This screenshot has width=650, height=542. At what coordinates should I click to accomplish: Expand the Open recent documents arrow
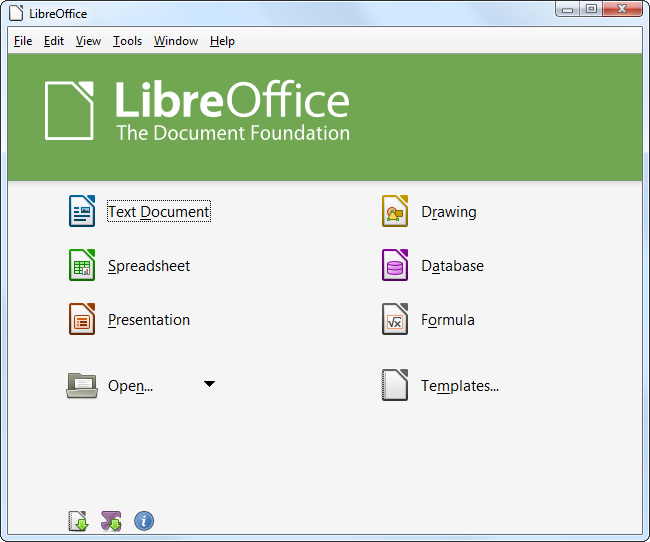point(209,384)
